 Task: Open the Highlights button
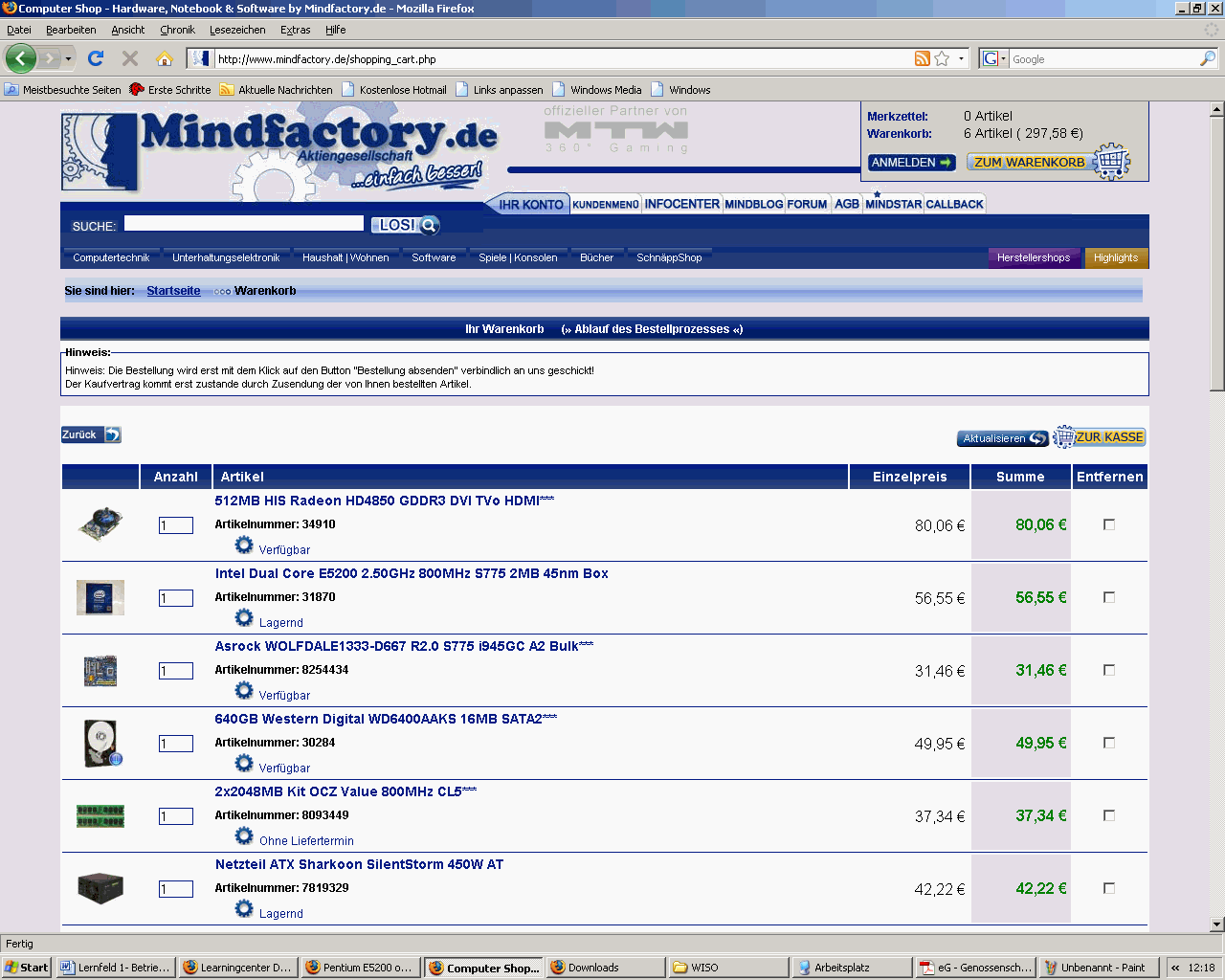pos(1116,257)
